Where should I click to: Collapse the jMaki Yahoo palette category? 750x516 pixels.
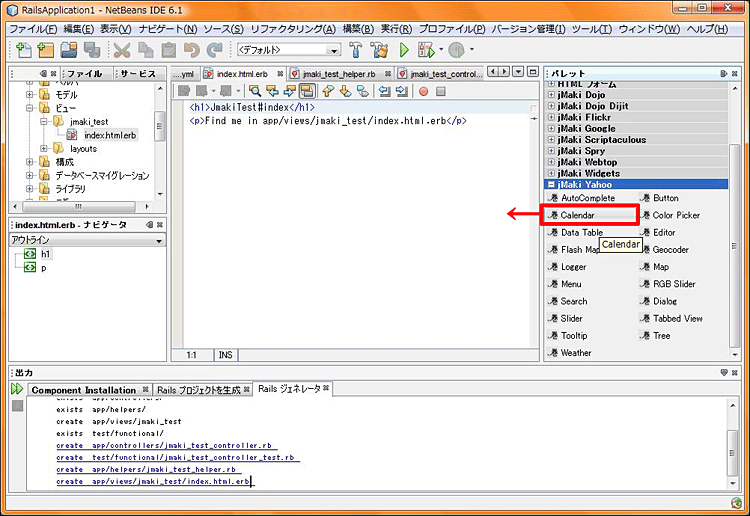click(x=551, y=185)
